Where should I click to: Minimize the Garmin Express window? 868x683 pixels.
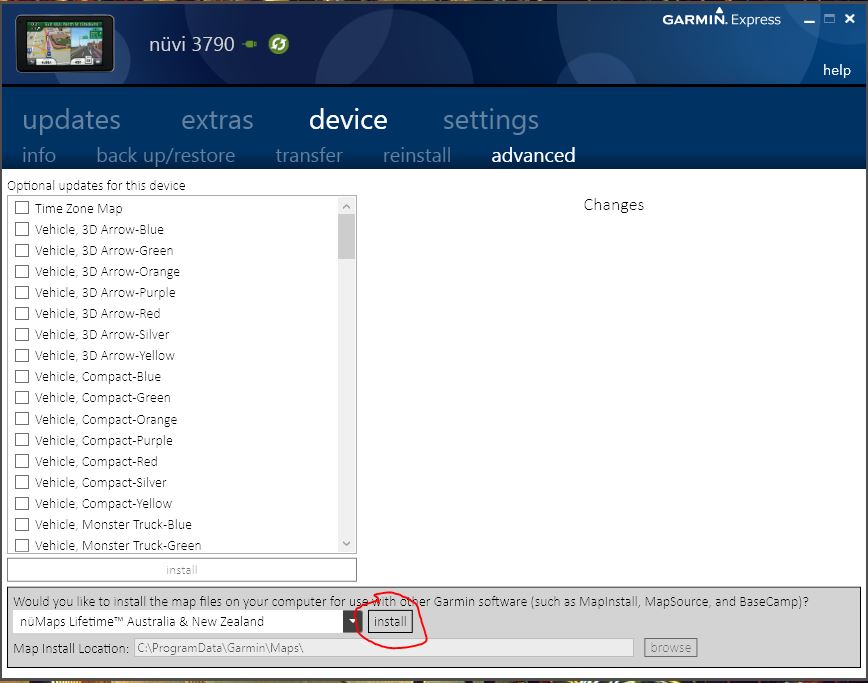pyautogui.click(x=809, y=20)
